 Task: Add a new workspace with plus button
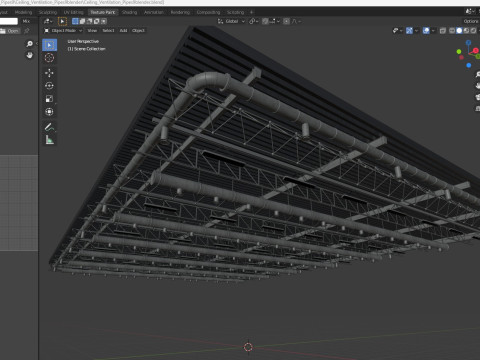click(x=252, y=12)
